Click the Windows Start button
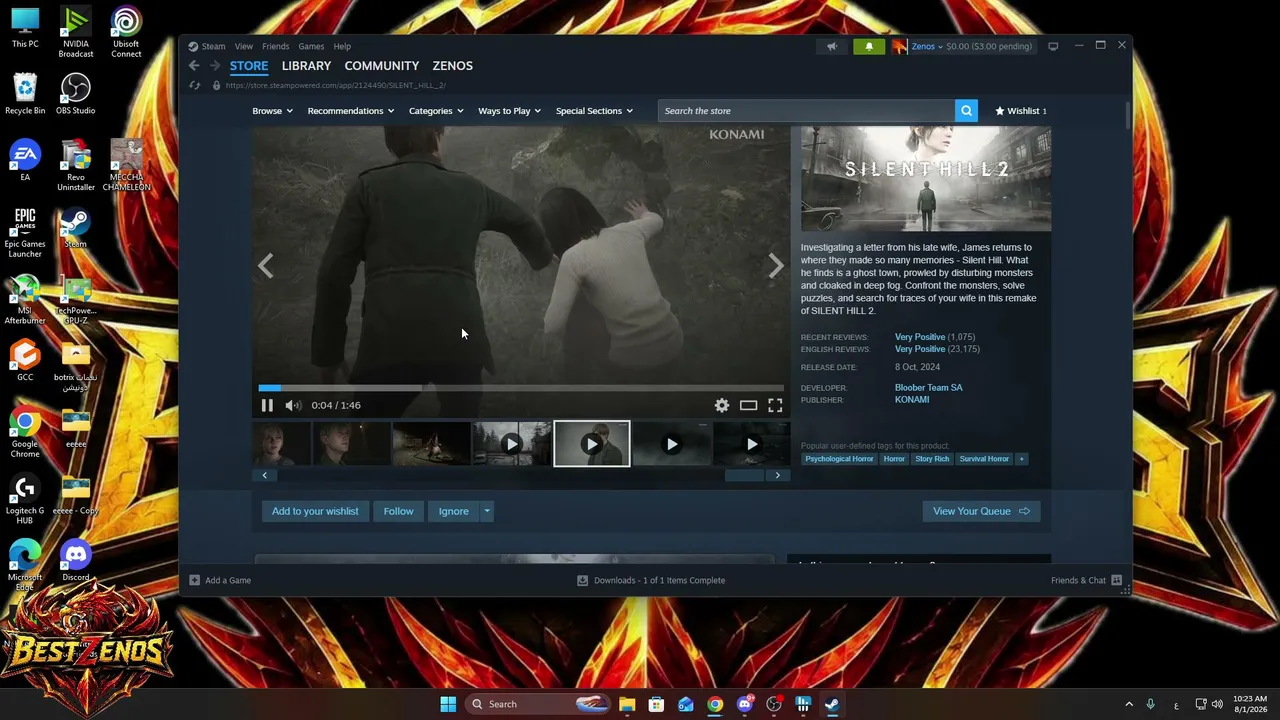The image size is (1280, 720). click(448, 704)
